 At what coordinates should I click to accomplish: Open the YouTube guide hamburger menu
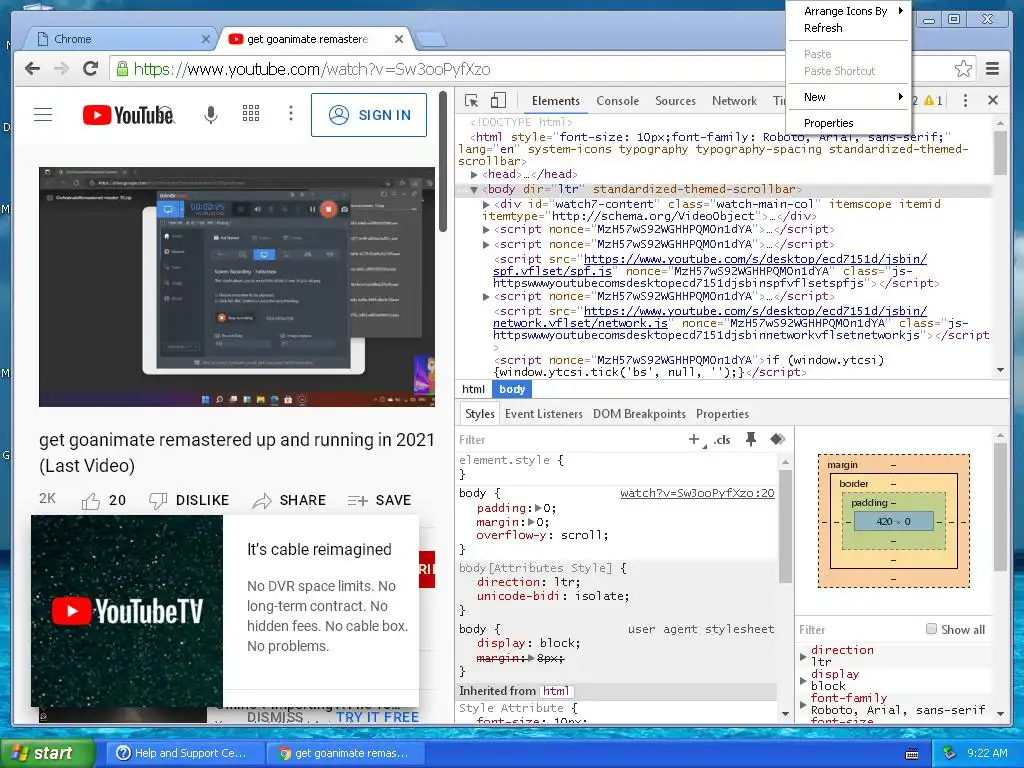(x=43, y=115)
